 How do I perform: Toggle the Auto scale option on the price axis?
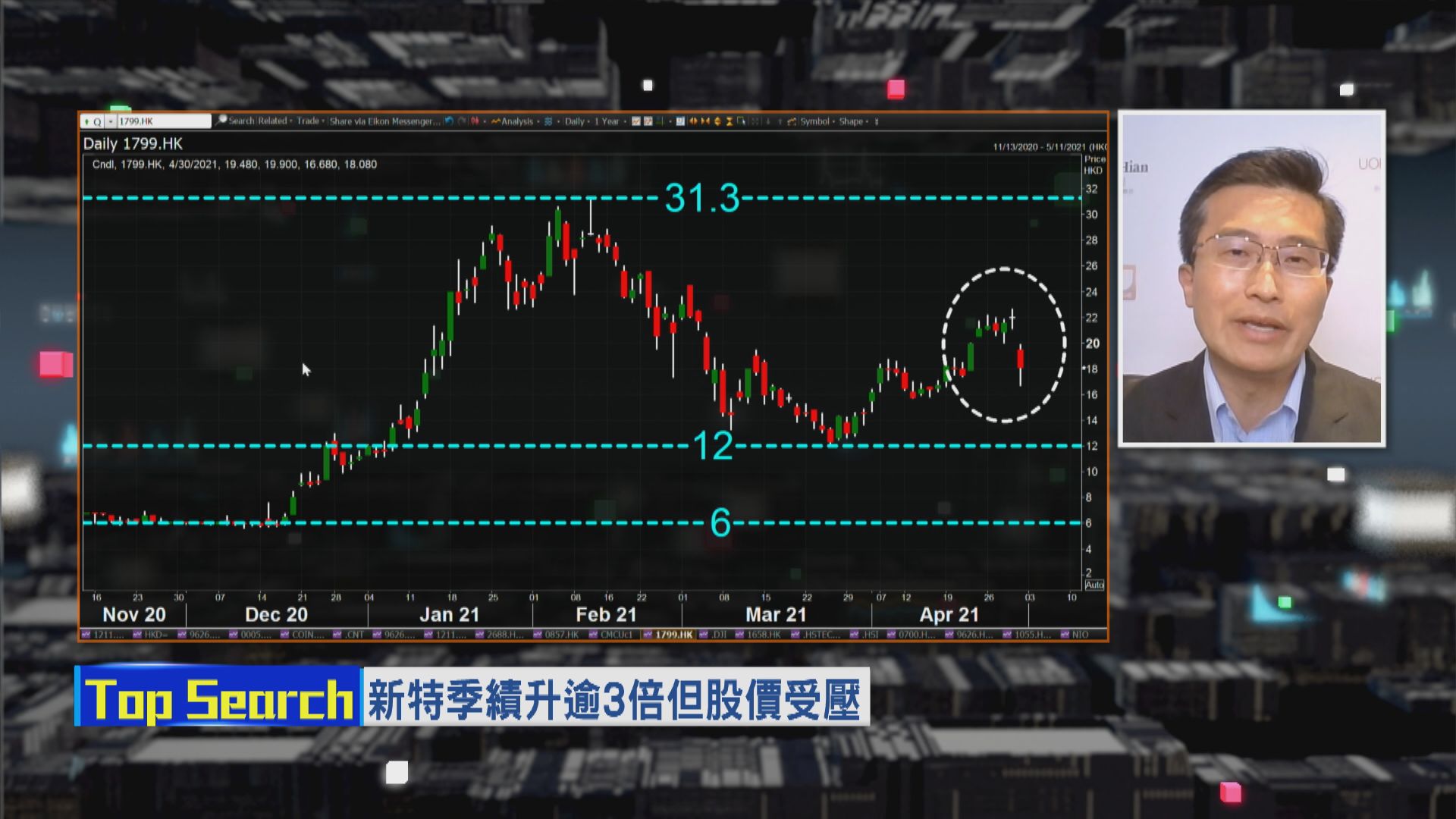pos(1094,584)
